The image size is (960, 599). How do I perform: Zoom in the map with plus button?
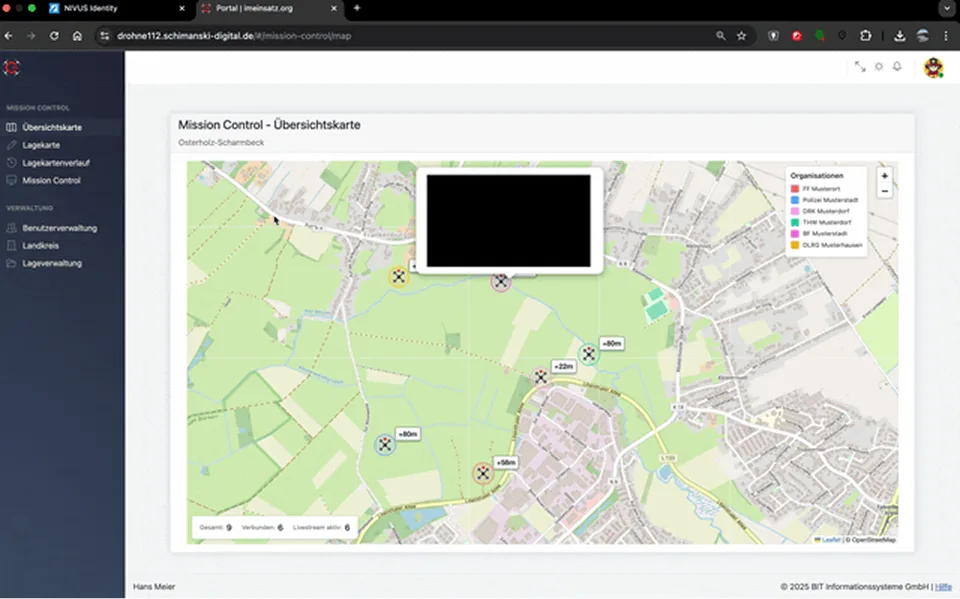884,176
